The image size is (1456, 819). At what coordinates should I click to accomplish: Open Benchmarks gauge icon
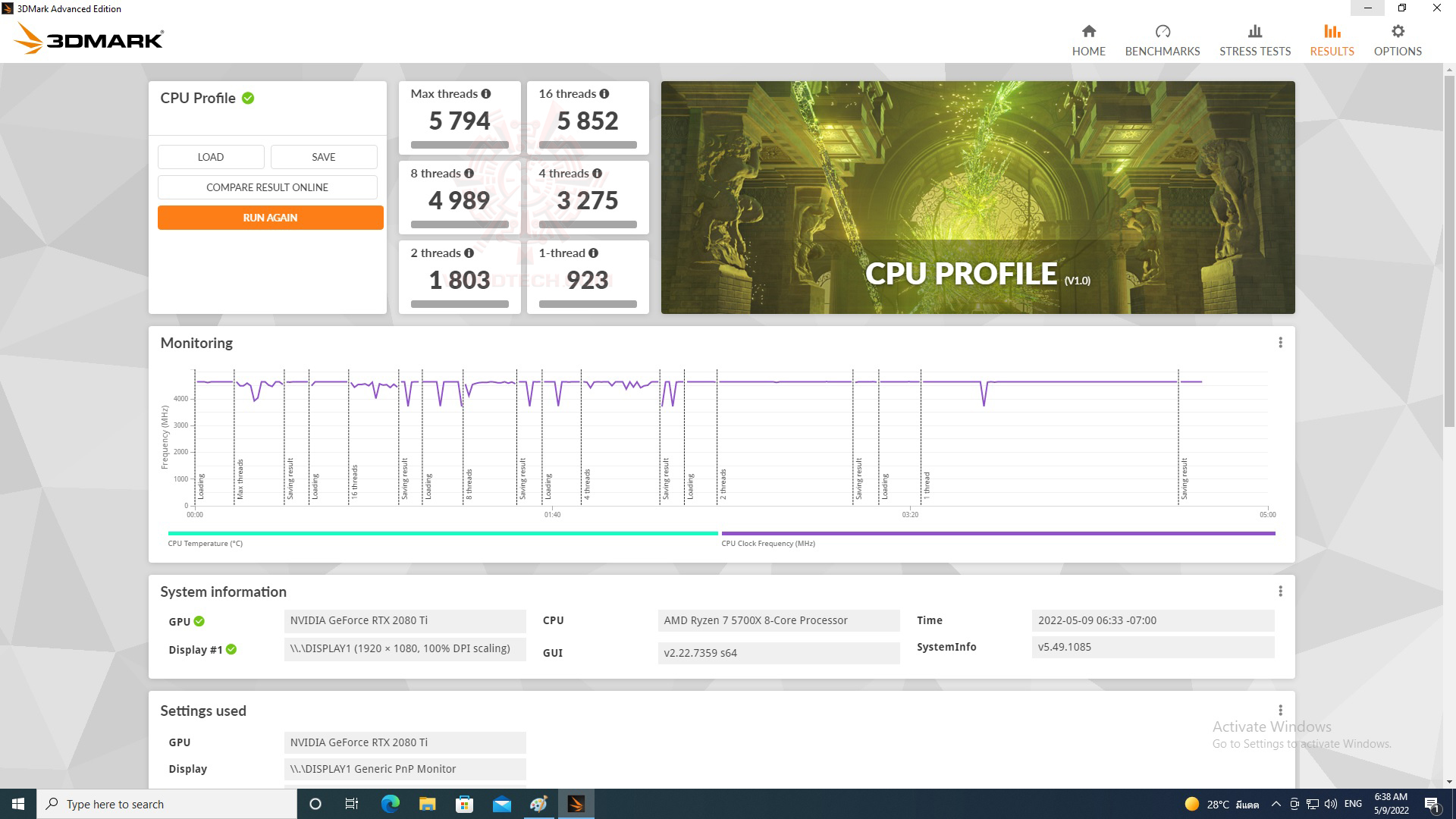coord(1162,32)
